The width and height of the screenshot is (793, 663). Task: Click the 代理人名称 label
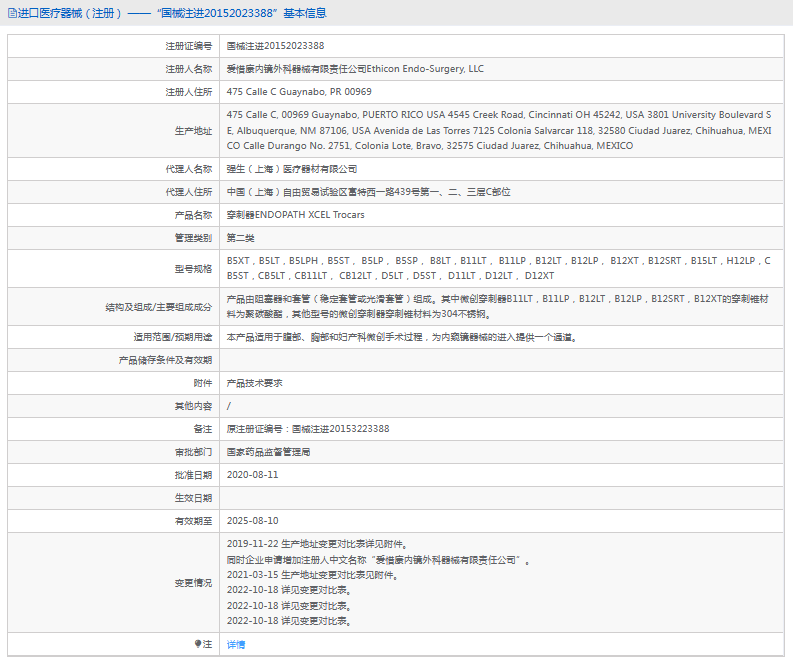[189, 169]
